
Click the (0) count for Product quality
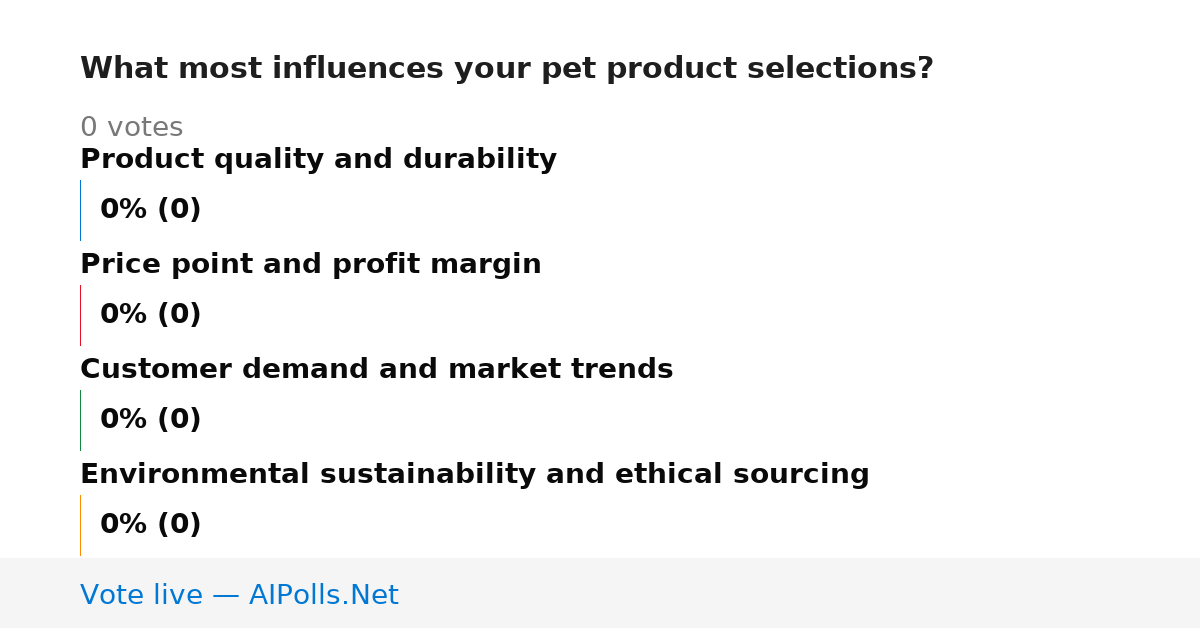179,210
